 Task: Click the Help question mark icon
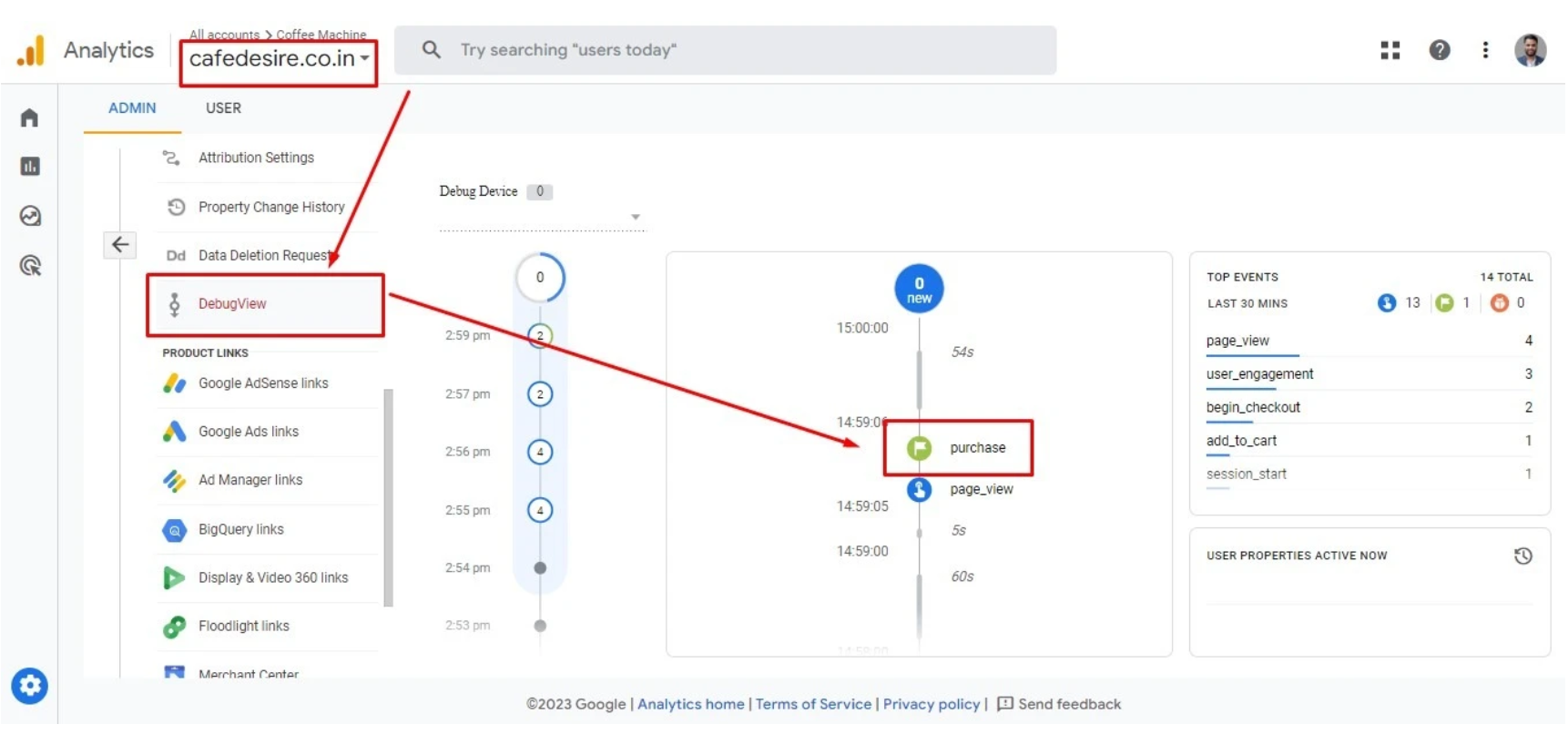(1439, 50)
